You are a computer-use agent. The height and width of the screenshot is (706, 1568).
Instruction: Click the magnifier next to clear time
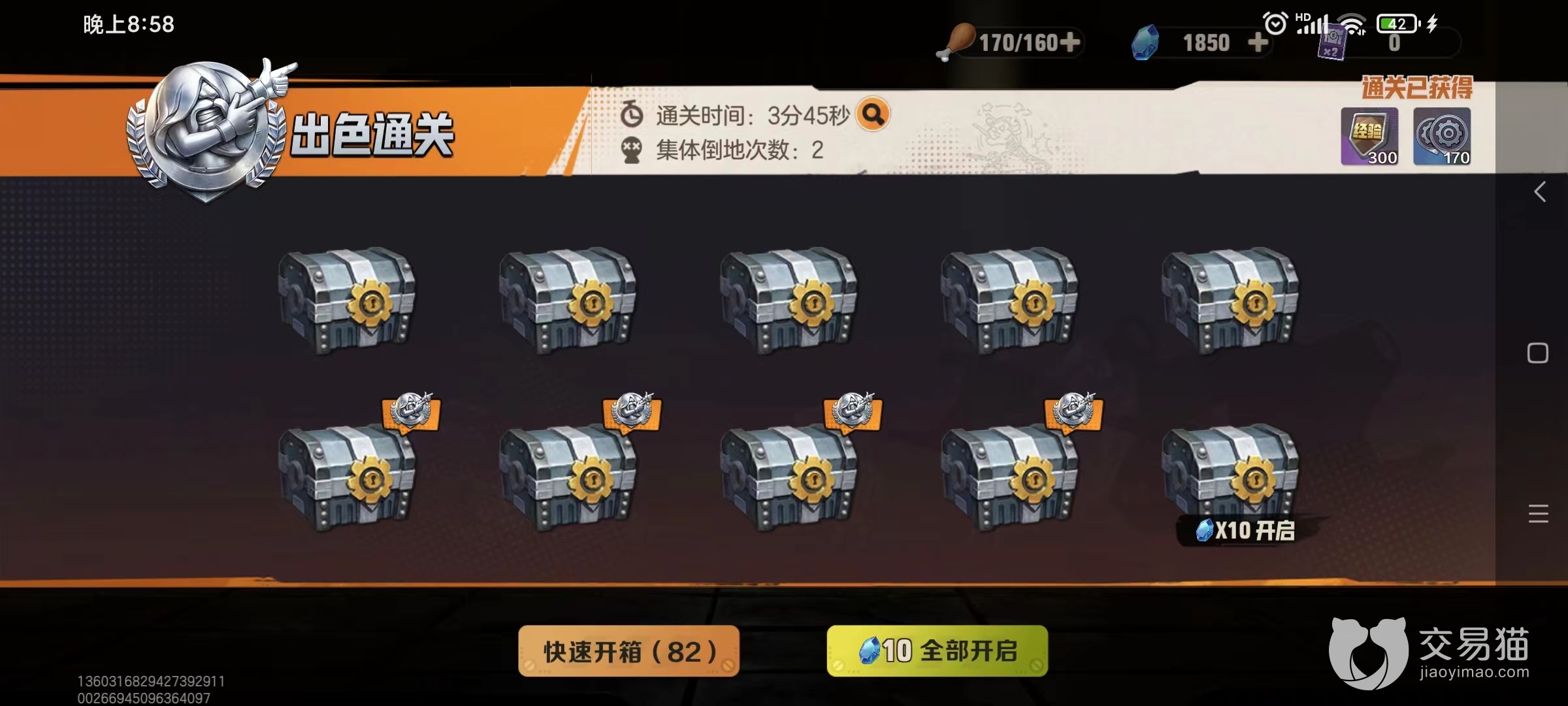pyautogui.click(x=874, y=114)
